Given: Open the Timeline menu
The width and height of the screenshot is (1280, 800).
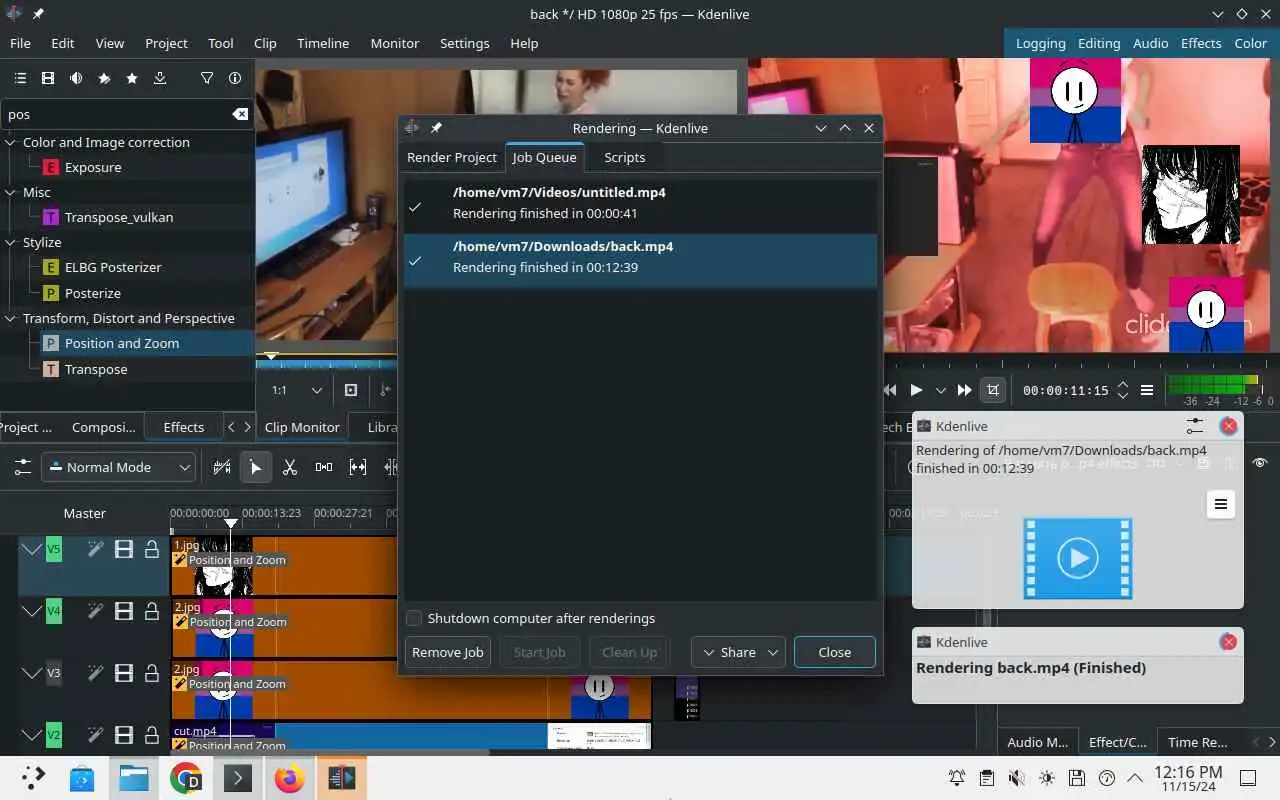Looking at the screenshot, I should pyautogui.click(x=323, y=43).
